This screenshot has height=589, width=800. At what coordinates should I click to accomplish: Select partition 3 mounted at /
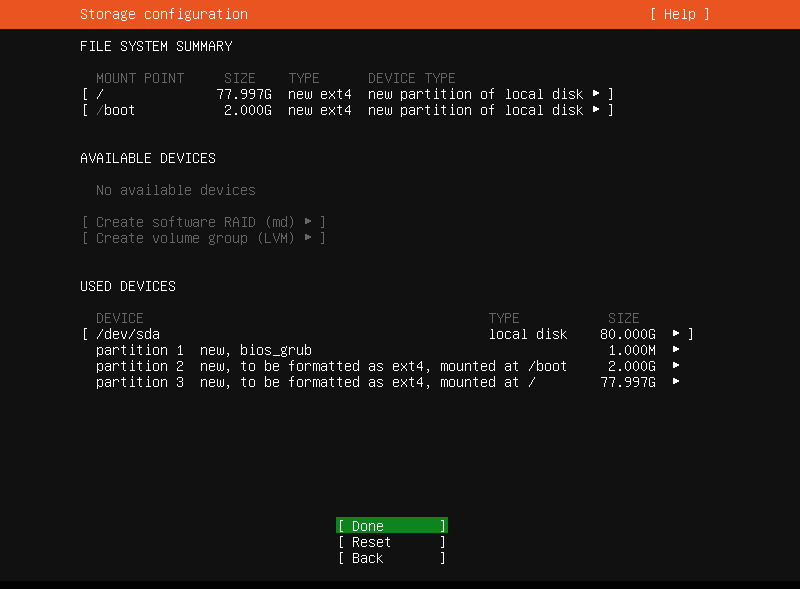(x=388, y=382)
